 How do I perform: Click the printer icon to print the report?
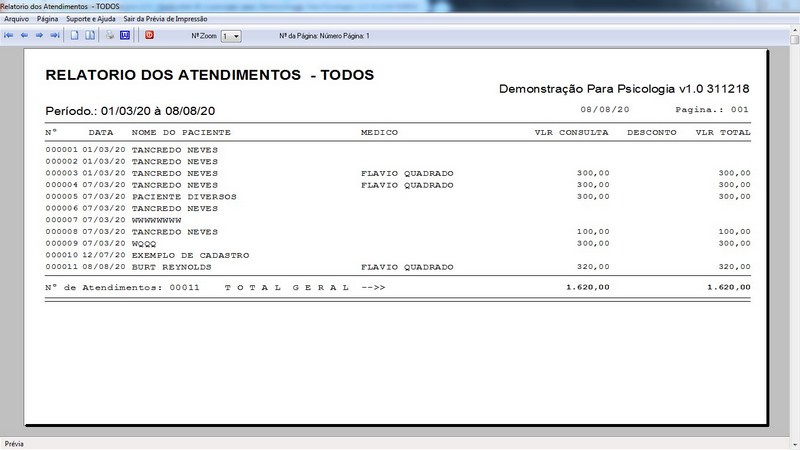[x=110, y=35]
